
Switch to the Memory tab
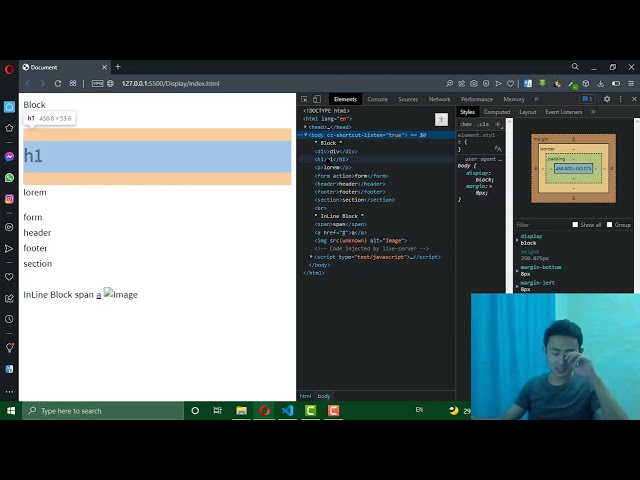514,99
